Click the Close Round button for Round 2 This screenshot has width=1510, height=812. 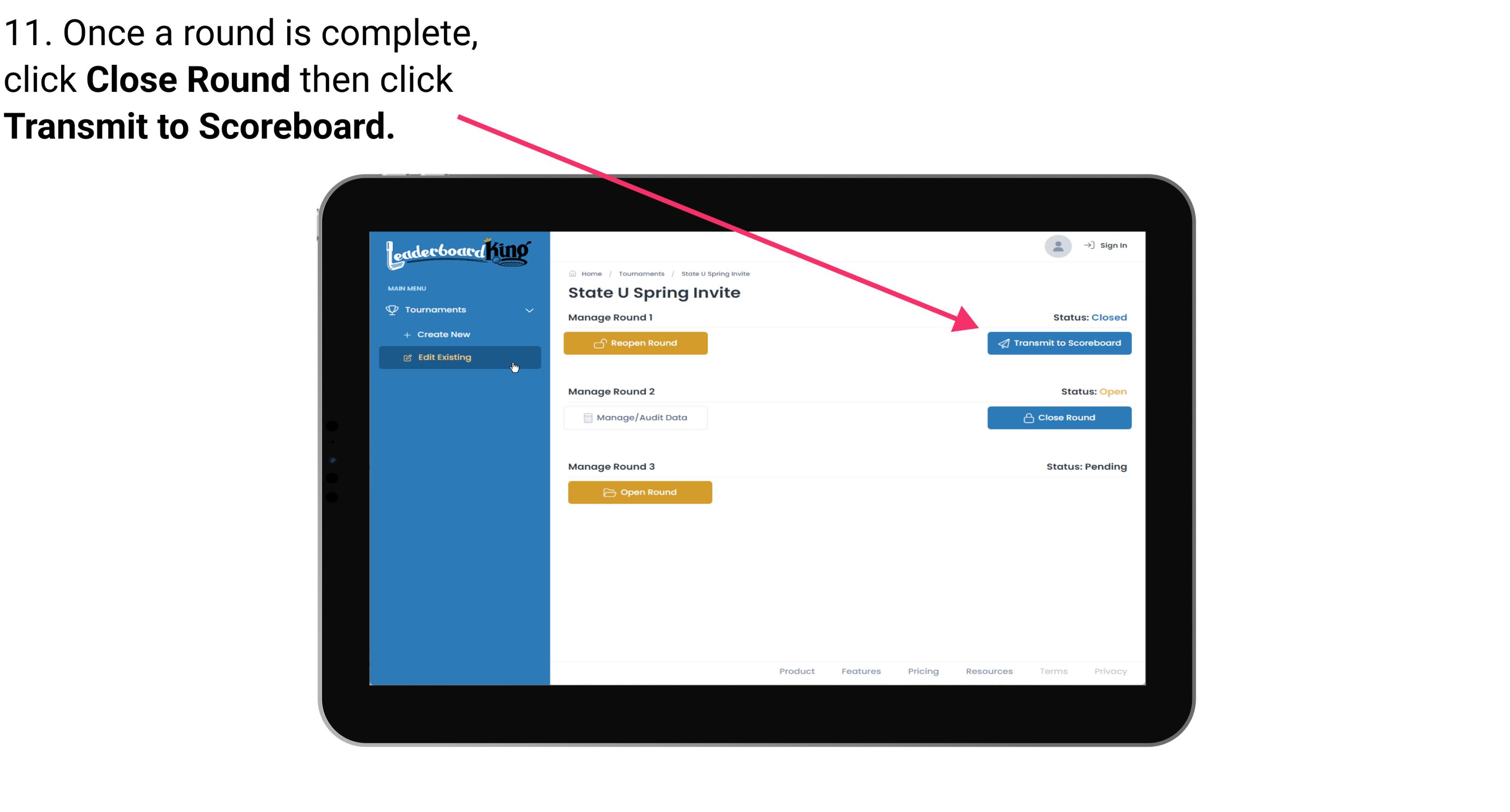(1060, 417)
